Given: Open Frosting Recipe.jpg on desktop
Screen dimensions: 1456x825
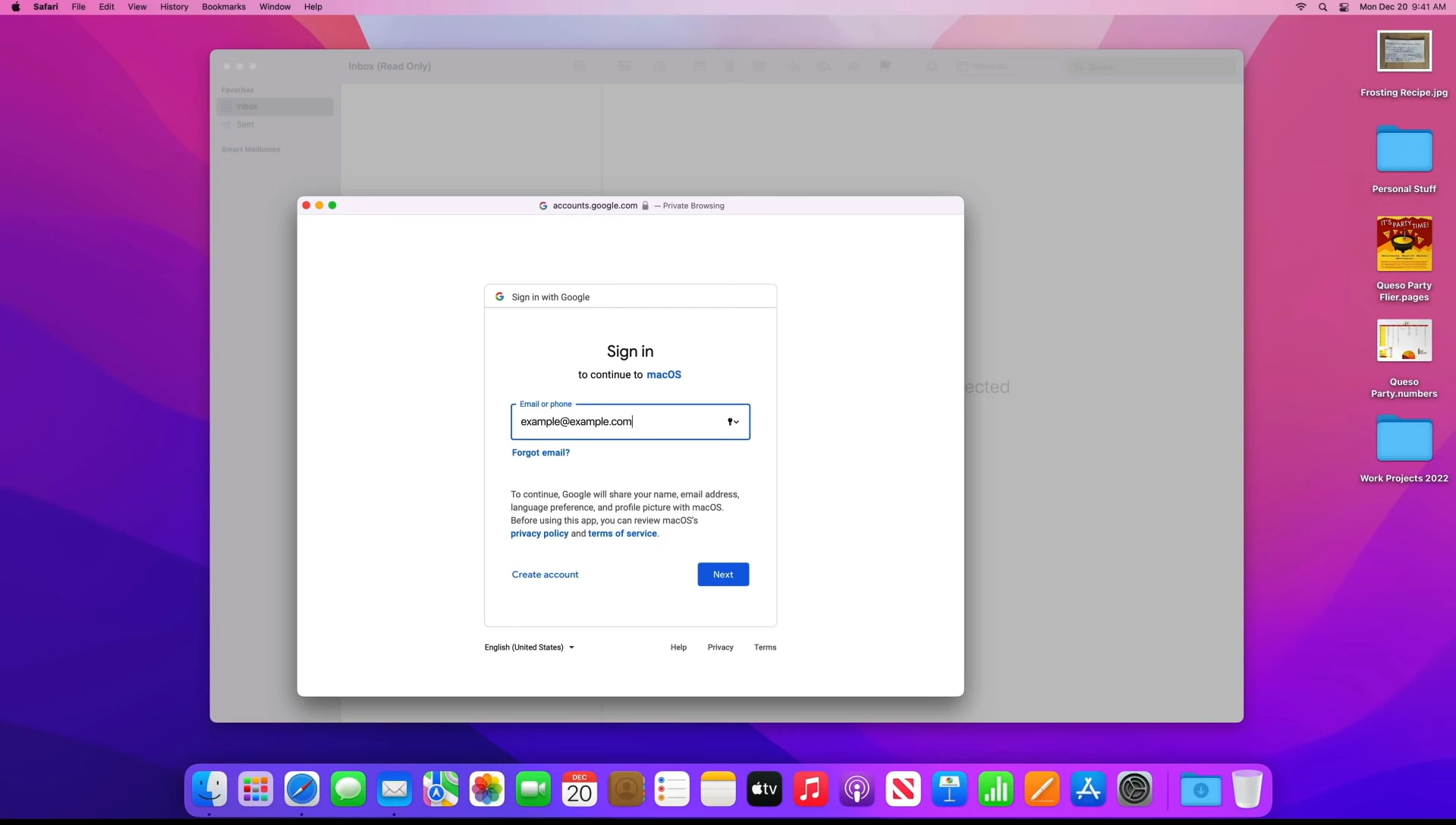Looking at the screenshot, I should pyautogui.click(x=1404, y=52).
